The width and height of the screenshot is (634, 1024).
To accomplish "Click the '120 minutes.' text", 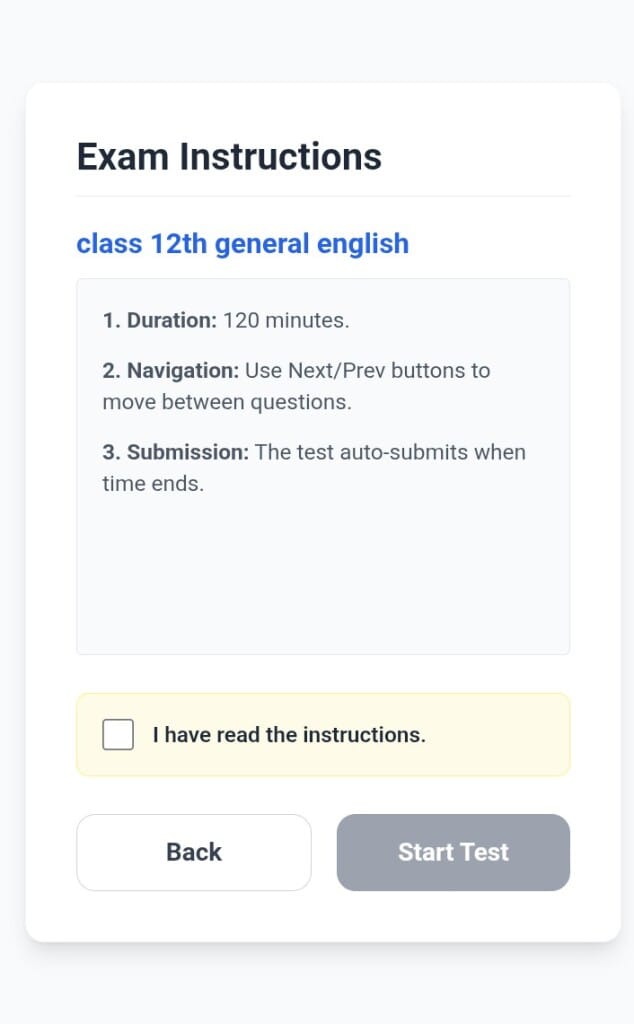I will [x=286, y=321].
